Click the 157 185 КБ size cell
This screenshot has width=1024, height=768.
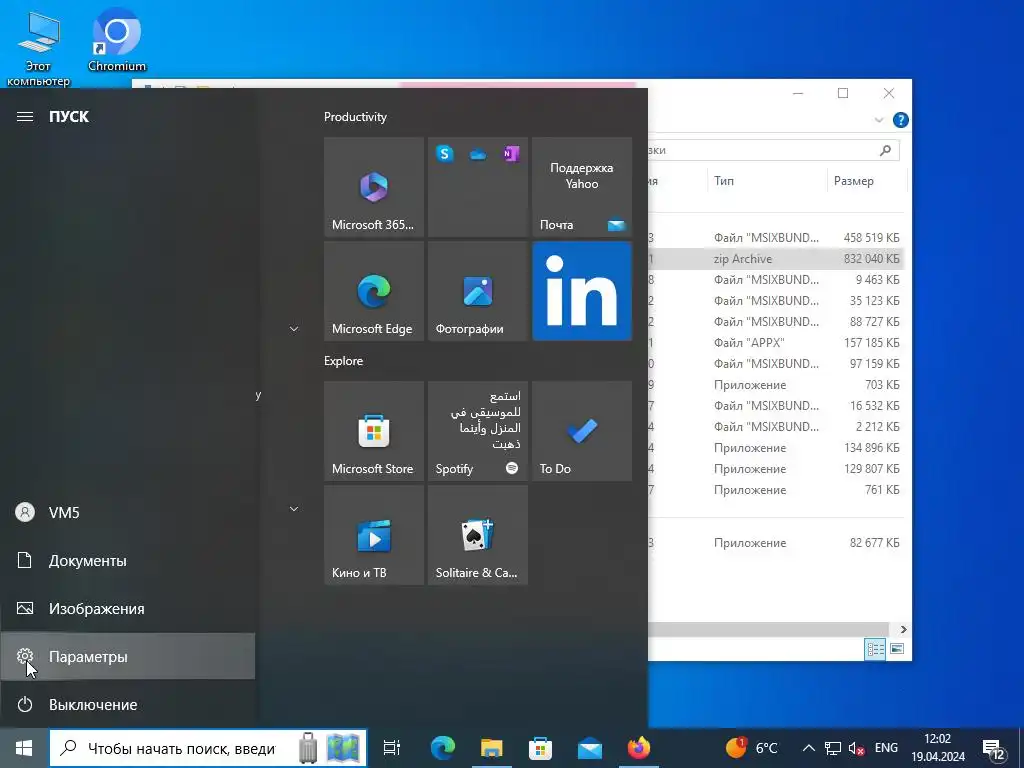coord(871,343)
